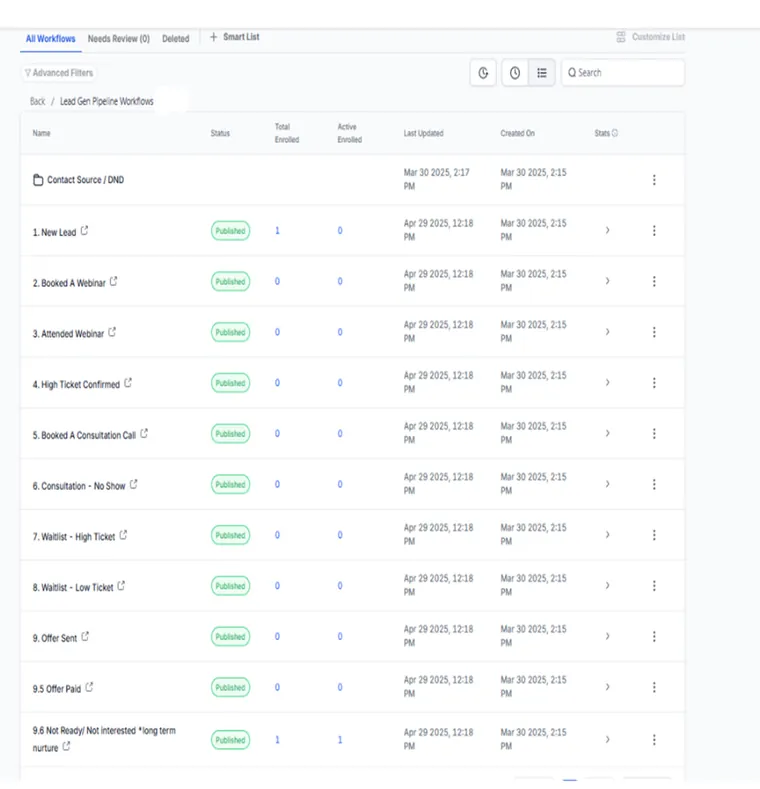
Task: Expand stats for 9.6 Not Ready nurture
Action: tap(607, 740)
